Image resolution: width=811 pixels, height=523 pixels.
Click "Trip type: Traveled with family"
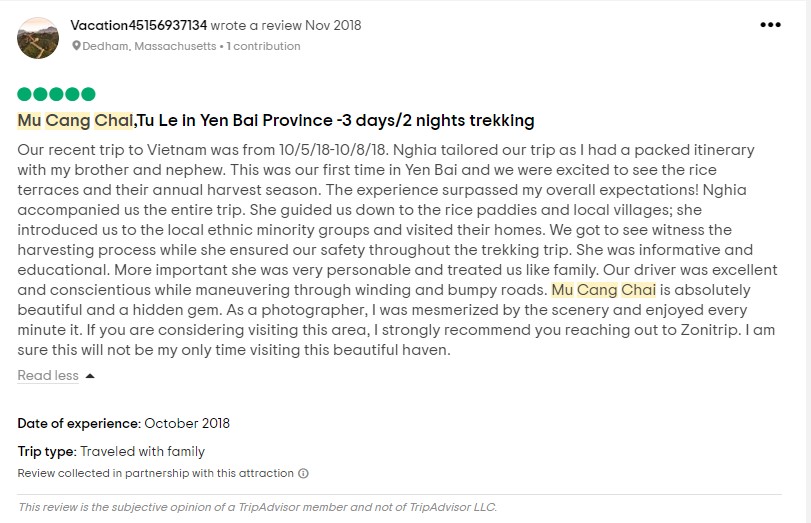coord(111,452)
